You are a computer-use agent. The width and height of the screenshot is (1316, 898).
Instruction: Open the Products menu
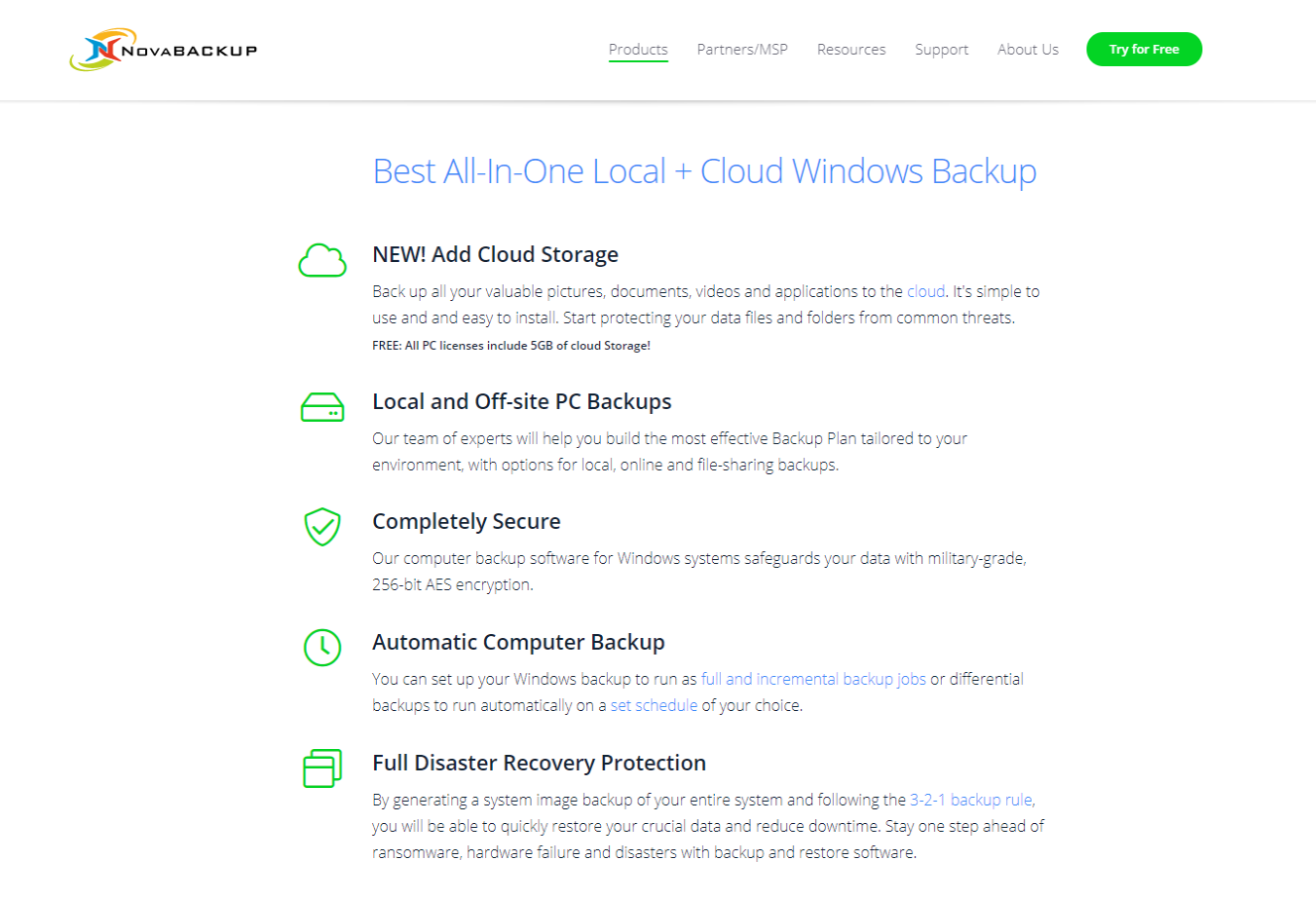[638, 50]
